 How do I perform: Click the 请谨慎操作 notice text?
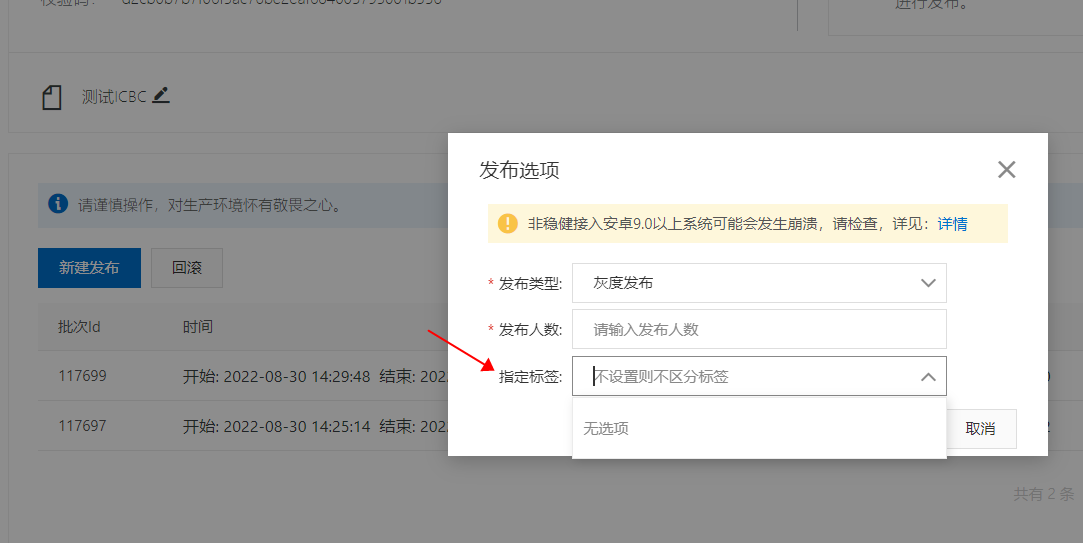[x=210, y=205]
